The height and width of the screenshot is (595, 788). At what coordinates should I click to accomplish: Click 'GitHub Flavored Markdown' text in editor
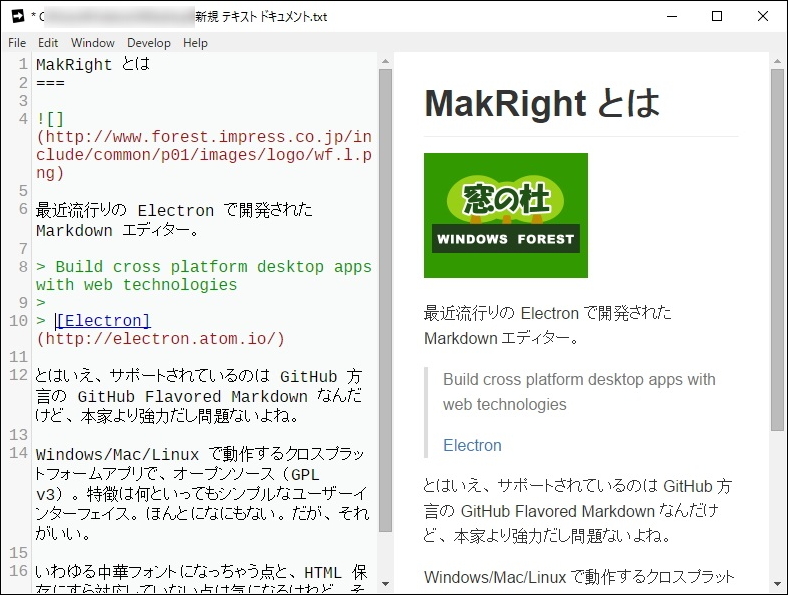pos(192,396)
